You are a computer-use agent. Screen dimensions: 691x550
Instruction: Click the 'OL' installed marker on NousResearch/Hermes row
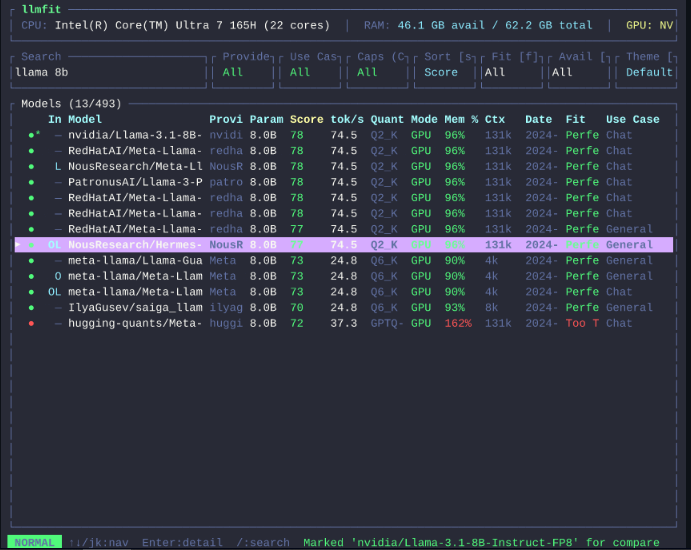(x=55, y=245)
